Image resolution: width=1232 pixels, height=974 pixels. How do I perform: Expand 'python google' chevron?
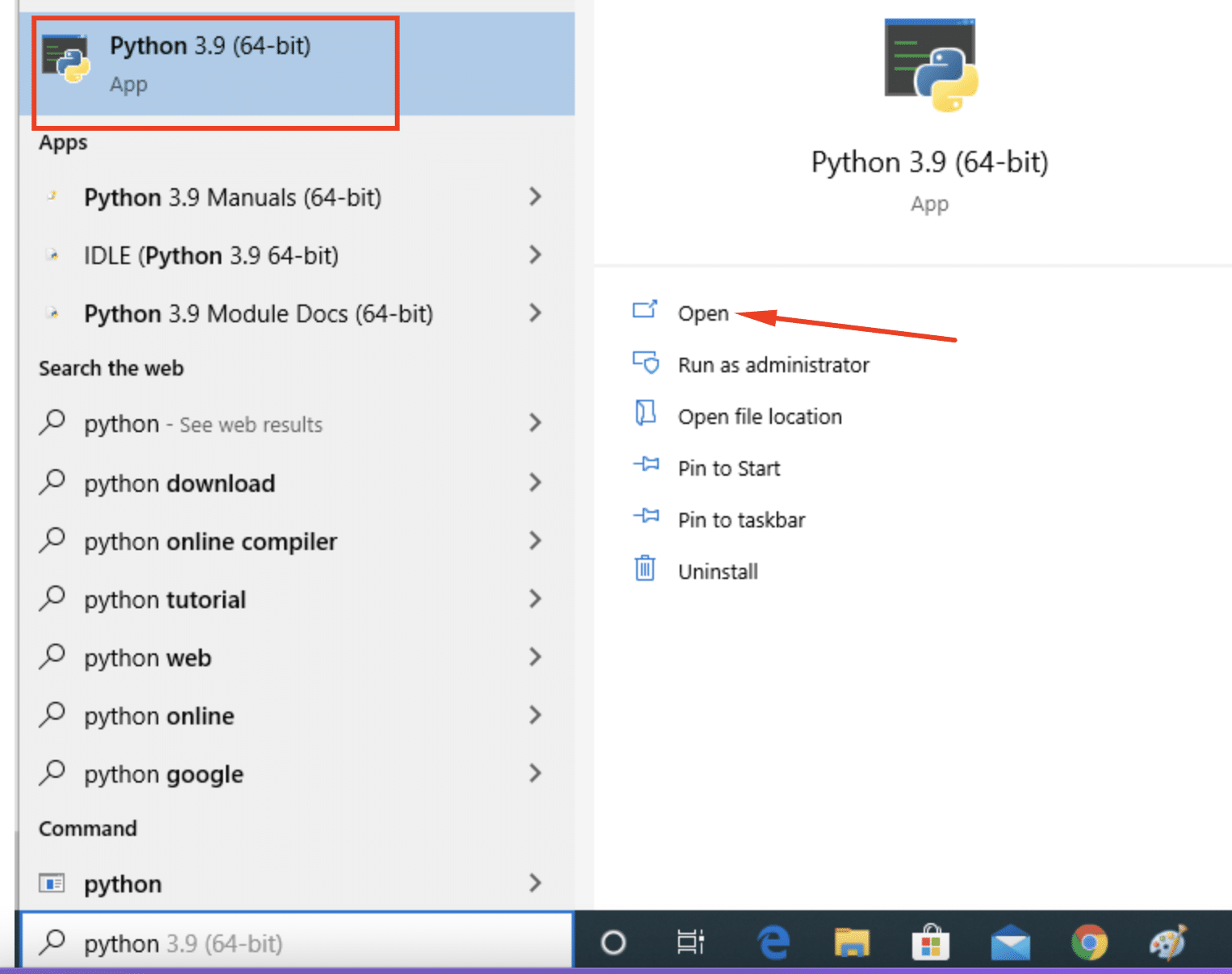click(x=534, y=773)
